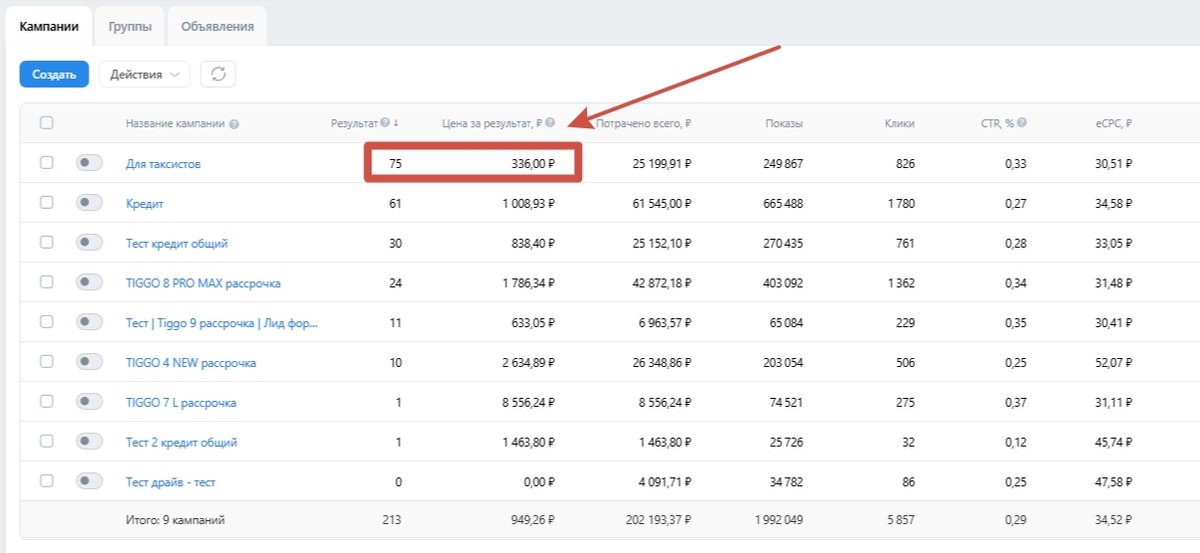The height and width of the screenshot is (553, 1200).
Task: Check the box for Тест кредит общий
Action: 46,243
